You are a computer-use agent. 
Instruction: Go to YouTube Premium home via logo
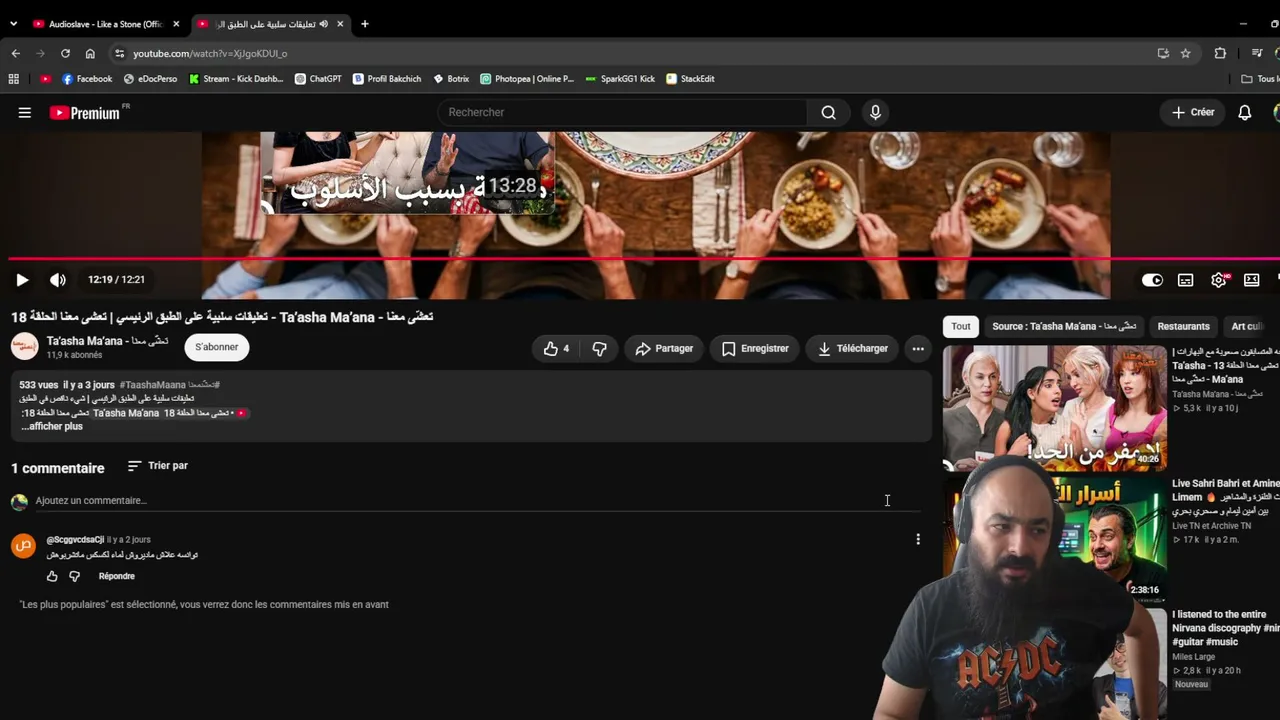tap(85, 113)
